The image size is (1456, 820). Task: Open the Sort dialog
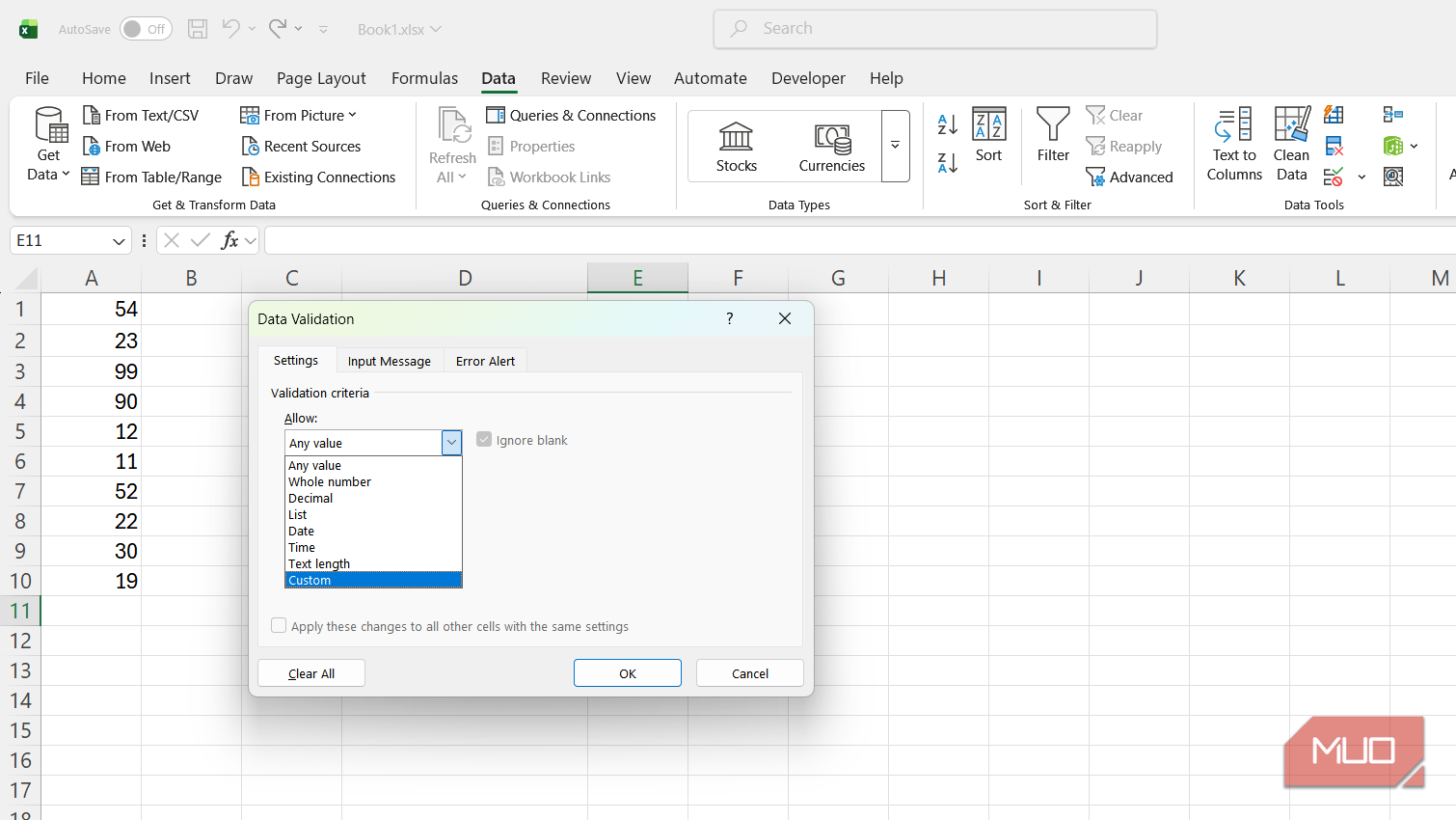pyautogui.click(x=989, y=135)
